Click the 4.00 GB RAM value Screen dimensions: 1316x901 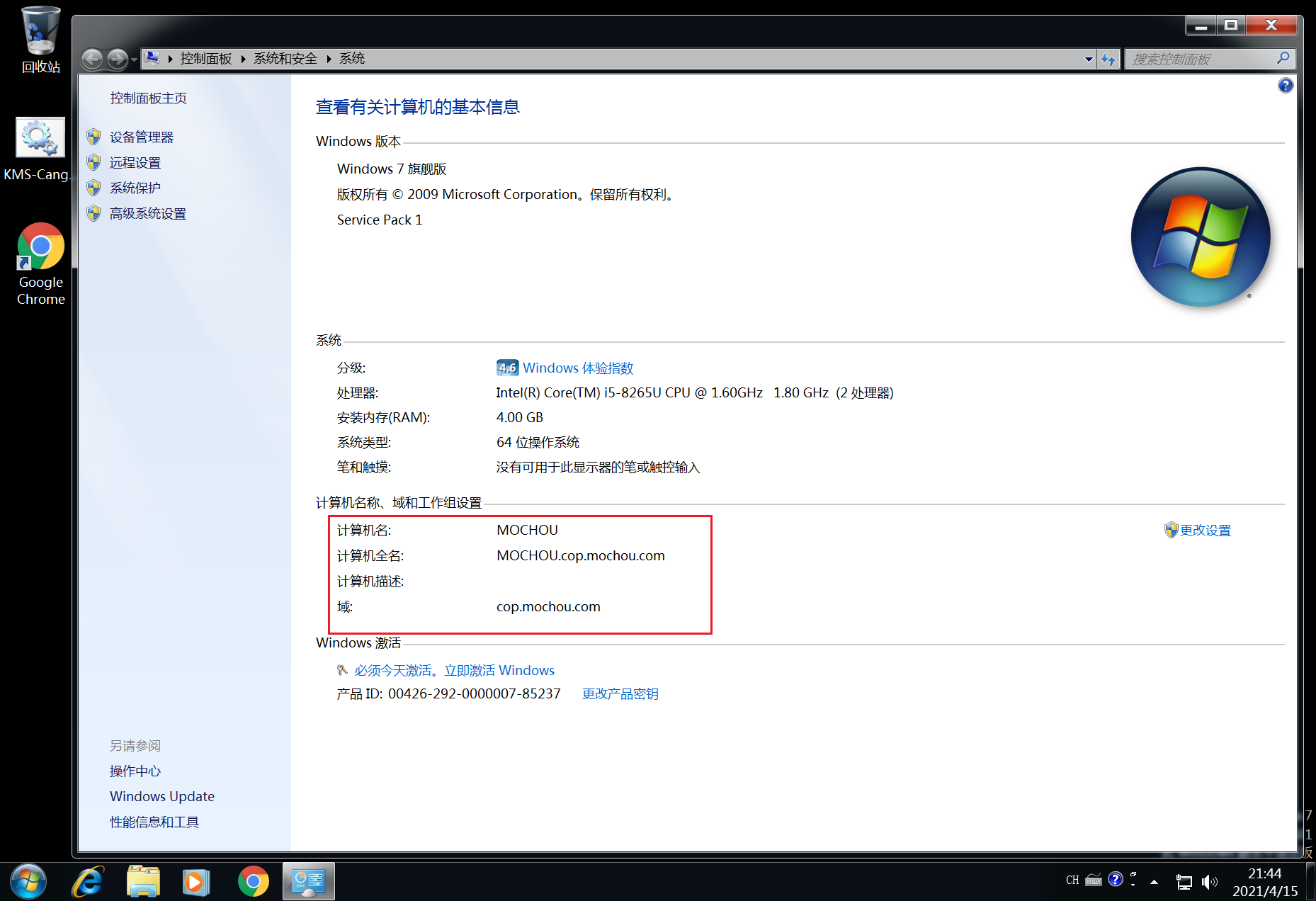coord(520,418)
